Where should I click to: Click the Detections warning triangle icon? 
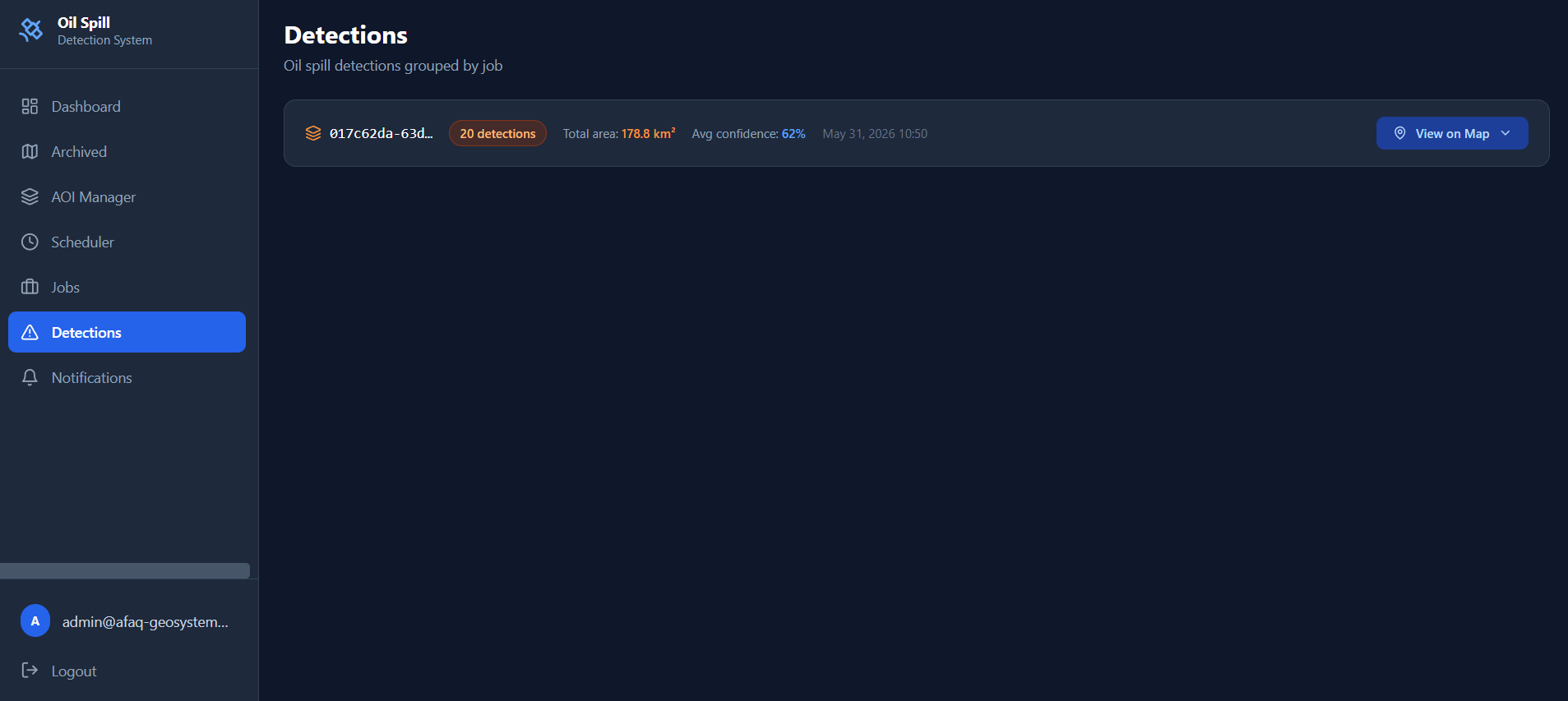tap(30, 332)
